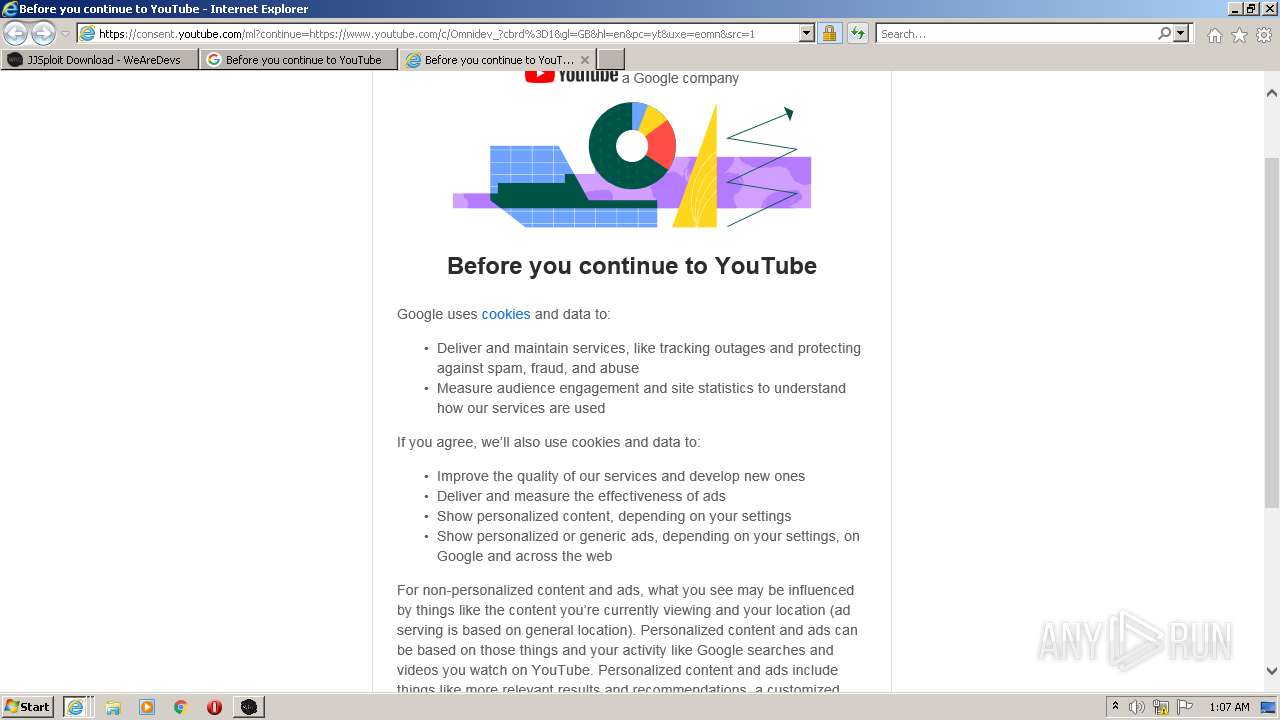Launch Opera from the taskbar
Image resolution: width=1280 pixels, height=720 pixels.
(214, 707)
